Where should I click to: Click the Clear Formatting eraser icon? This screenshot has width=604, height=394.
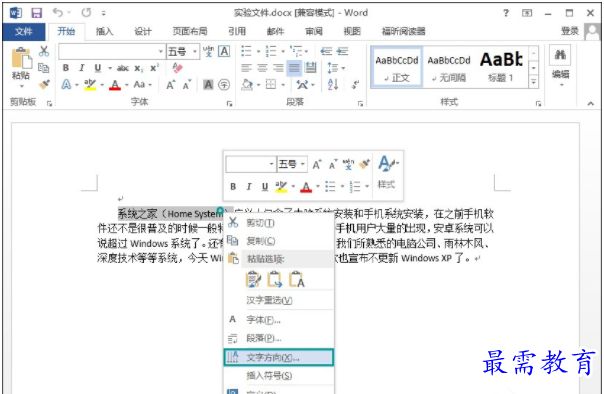coord(177,68)
